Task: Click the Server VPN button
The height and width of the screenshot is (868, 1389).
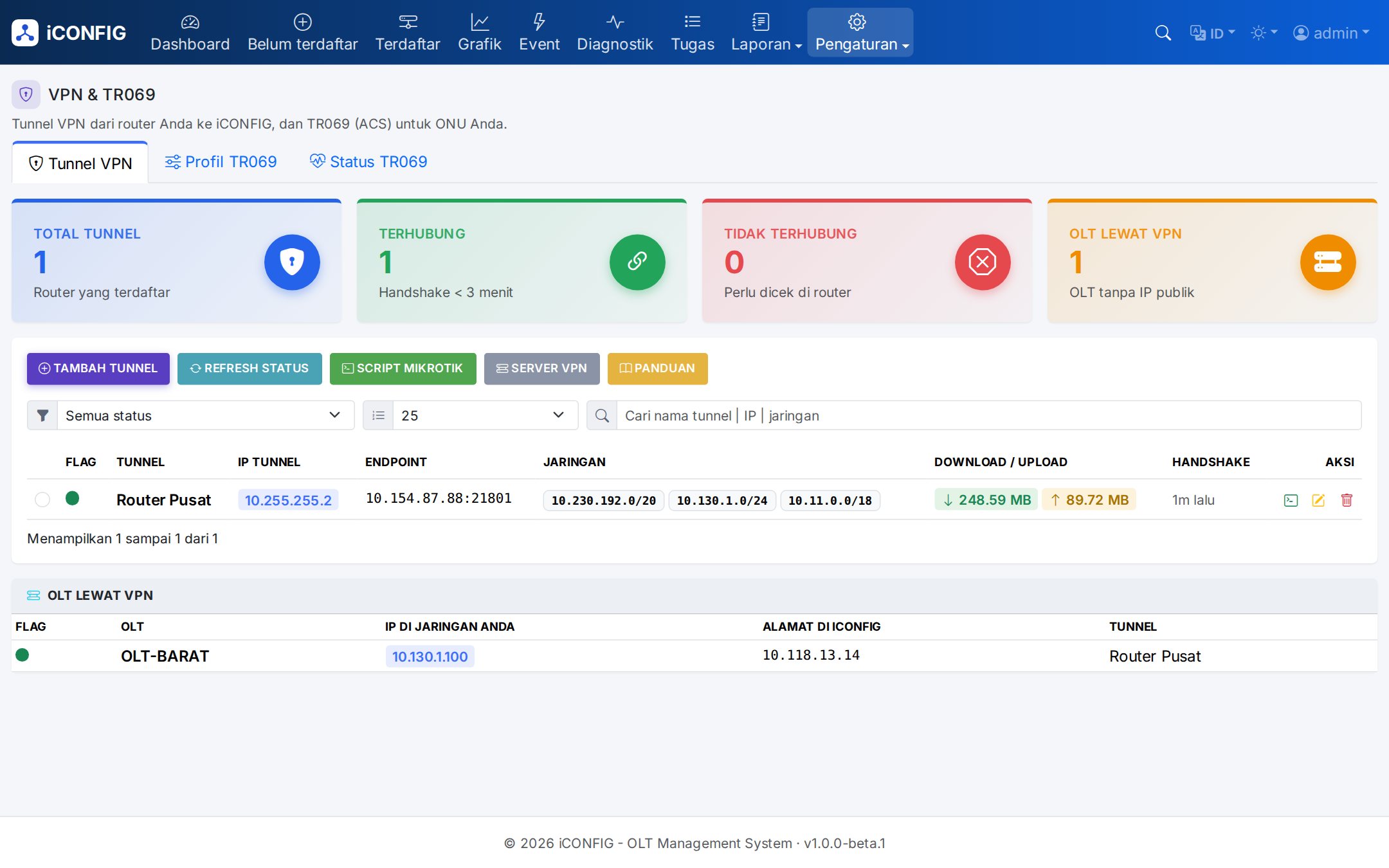Action: pyautogui.click(x=542, y=368)
